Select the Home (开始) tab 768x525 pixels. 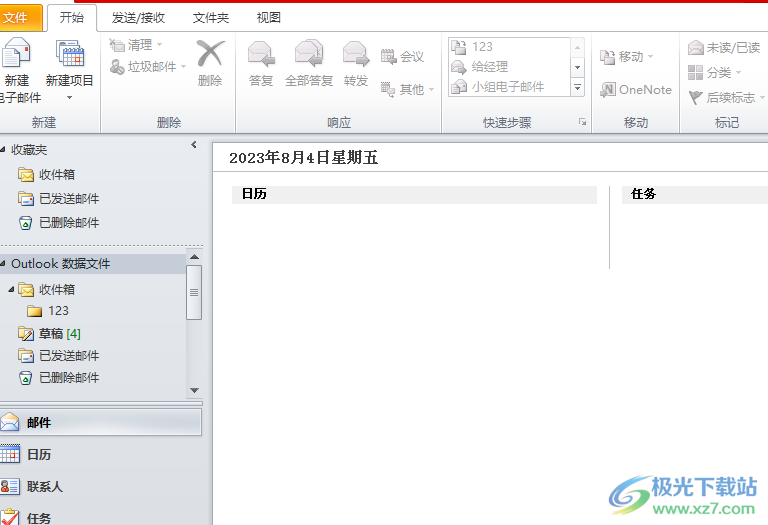tap(72, 18)
